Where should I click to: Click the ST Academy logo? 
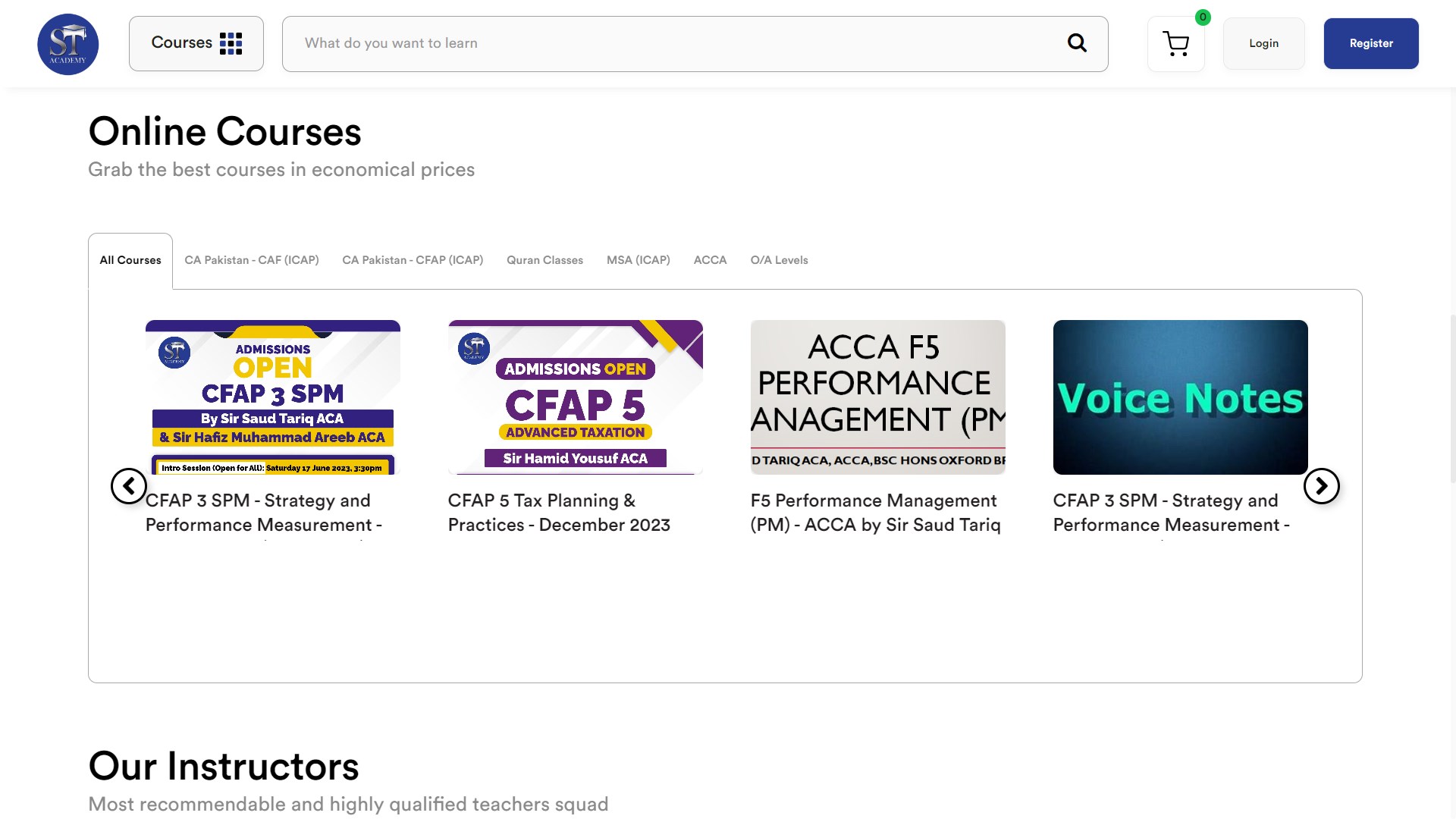[x=68, y=44]
